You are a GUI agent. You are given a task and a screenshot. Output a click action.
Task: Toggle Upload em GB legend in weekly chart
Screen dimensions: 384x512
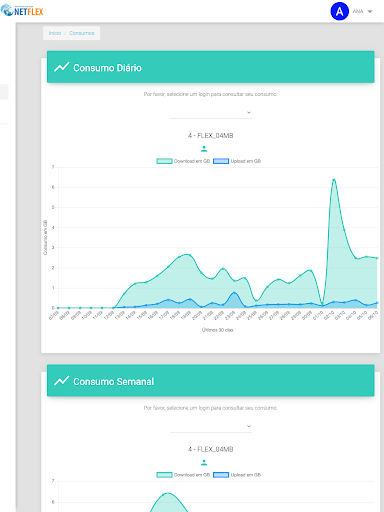237,475
